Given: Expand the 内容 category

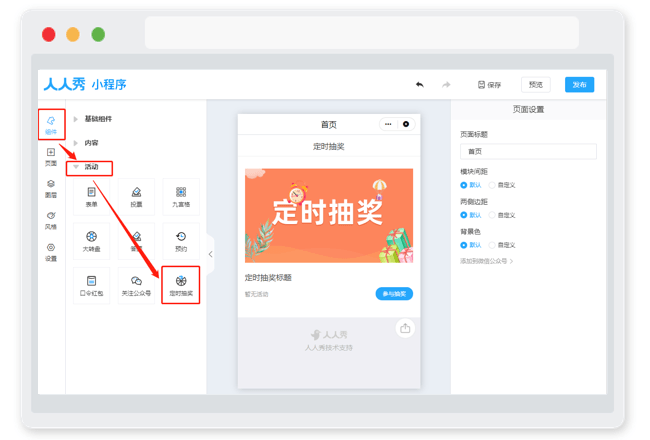Looking at the screenshot, I should click(87, 143).
